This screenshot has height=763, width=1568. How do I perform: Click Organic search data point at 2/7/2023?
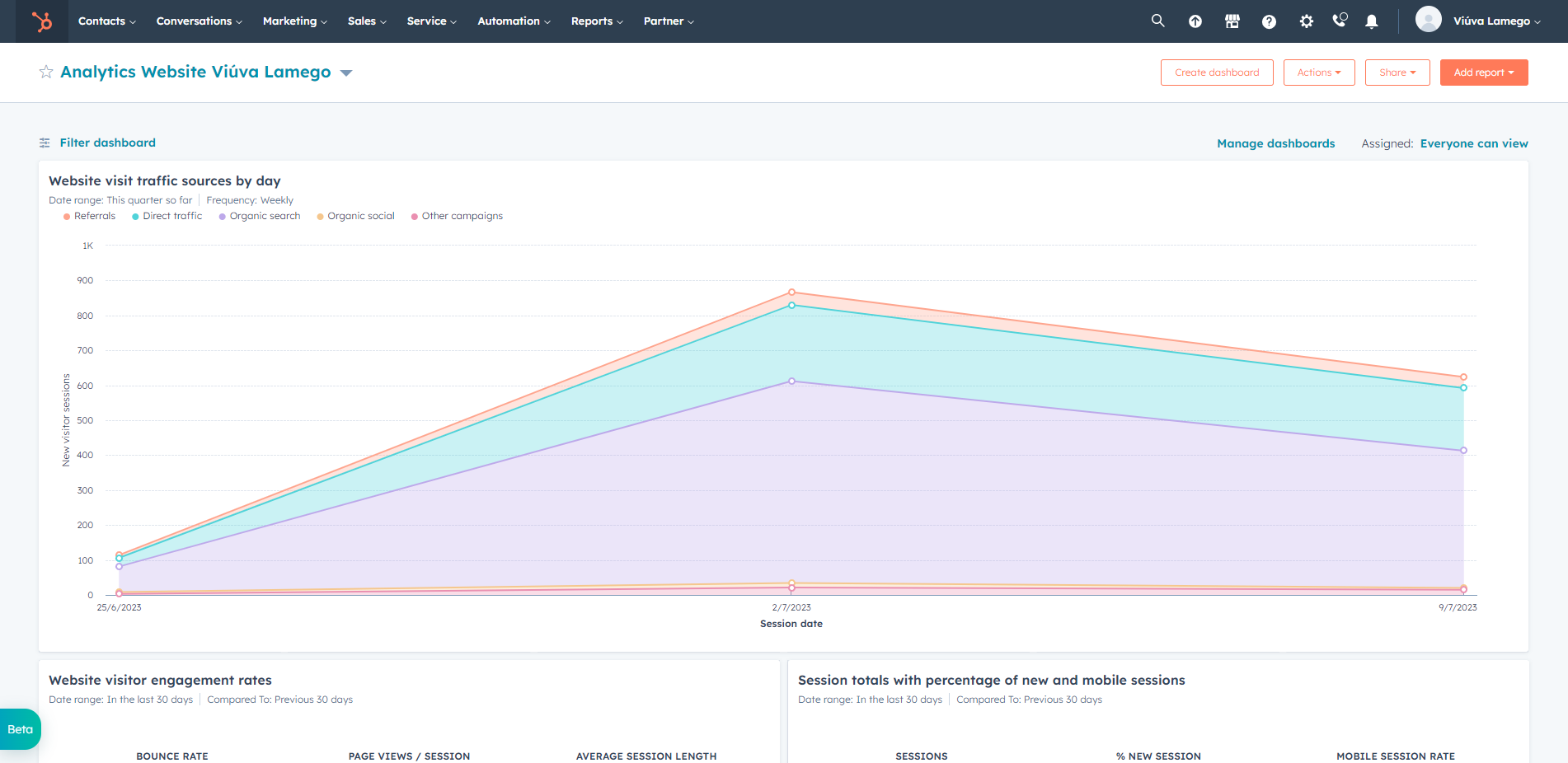pyautogui.click(x=791, y=381)
